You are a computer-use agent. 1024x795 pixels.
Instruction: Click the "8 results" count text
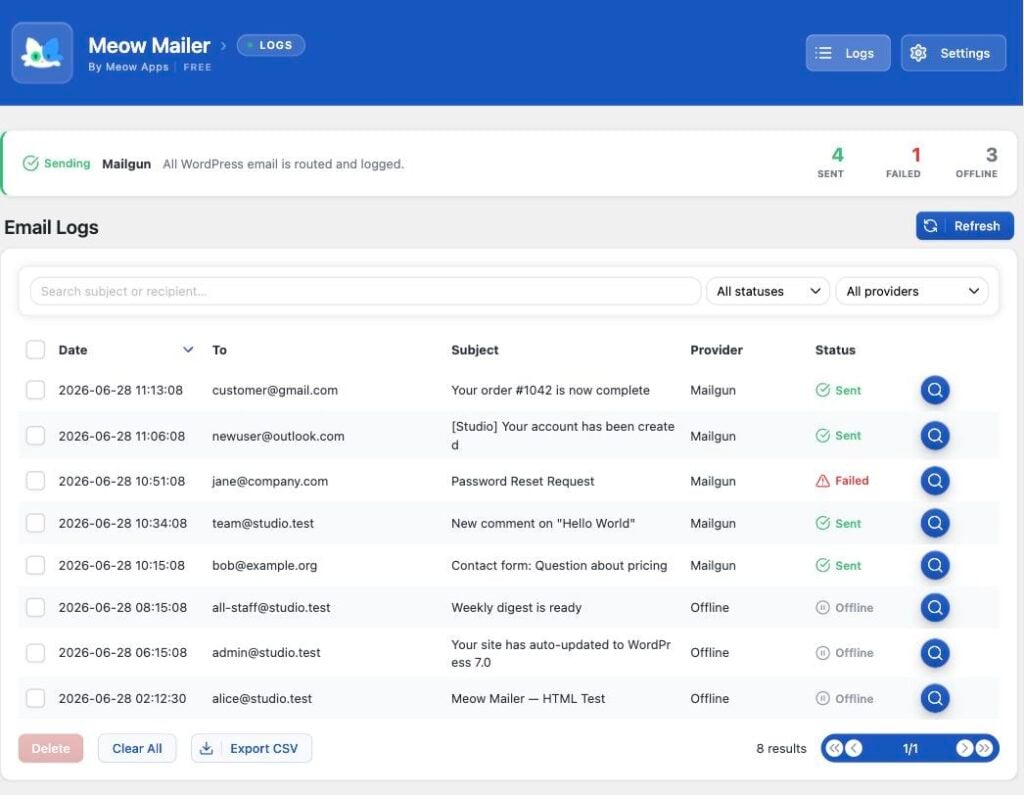pyautogui.click(x=781, y=748)
